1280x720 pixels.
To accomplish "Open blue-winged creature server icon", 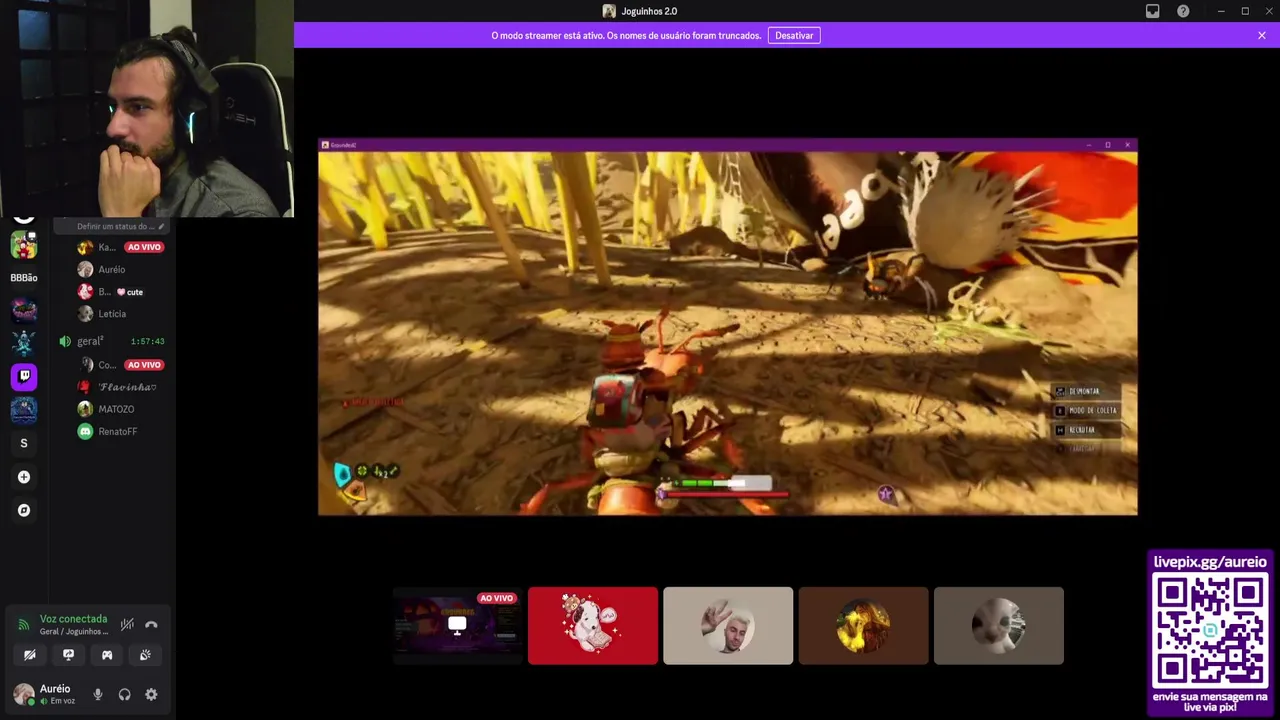I will point(24,343).
